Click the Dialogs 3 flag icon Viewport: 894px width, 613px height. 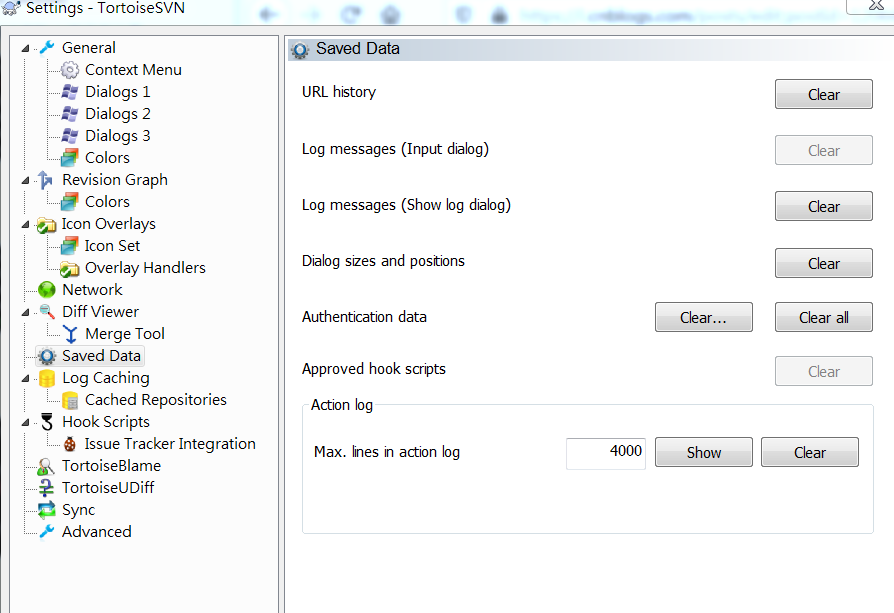click(x=70, y=136)
